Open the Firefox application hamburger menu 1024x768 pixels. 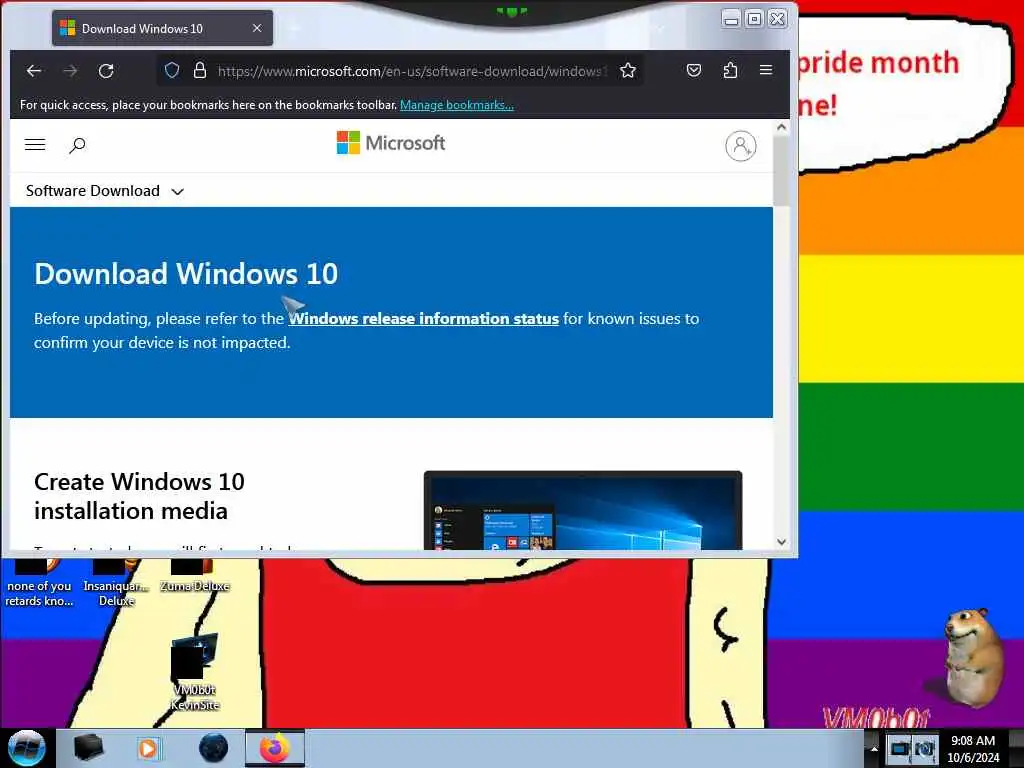[x=766, y=71]
